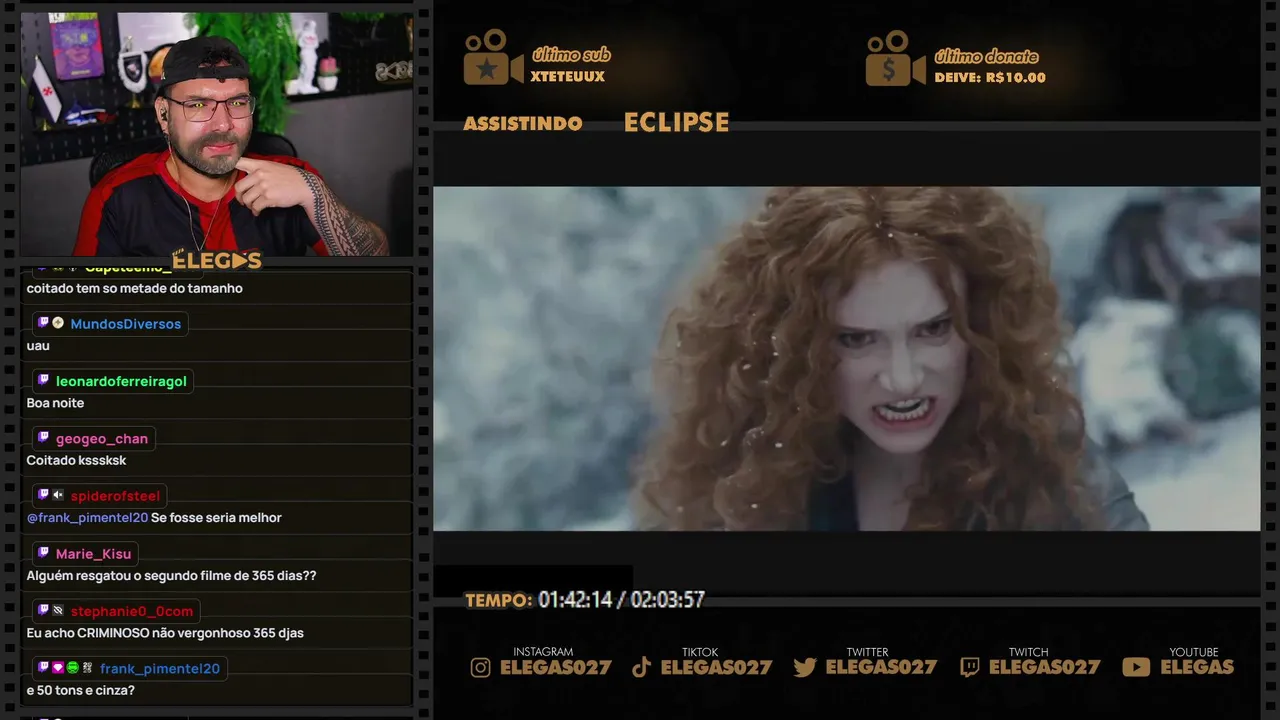Open stephanie0_0com chat username
This screenshot has height=720, width=1280.
(132, 611)
